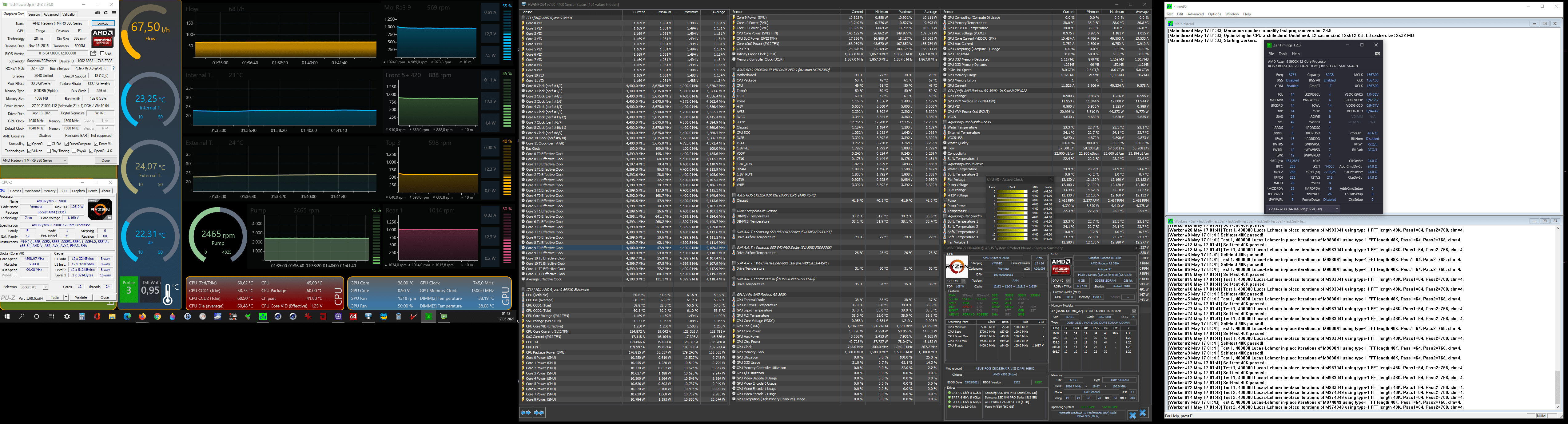Open Settings gear from the taskbar

tap(67, 316)
